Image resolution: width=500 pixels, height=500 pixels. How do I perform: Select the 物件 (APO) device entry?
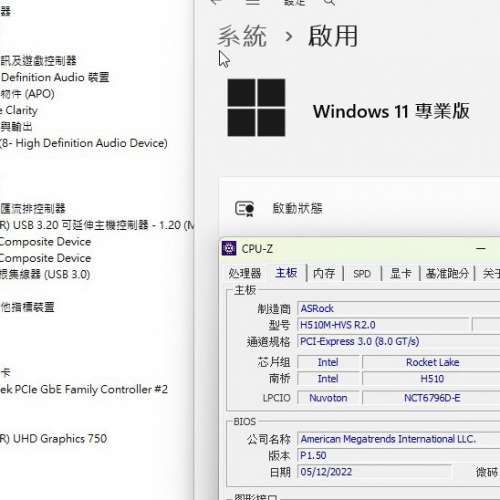point(27,94)
